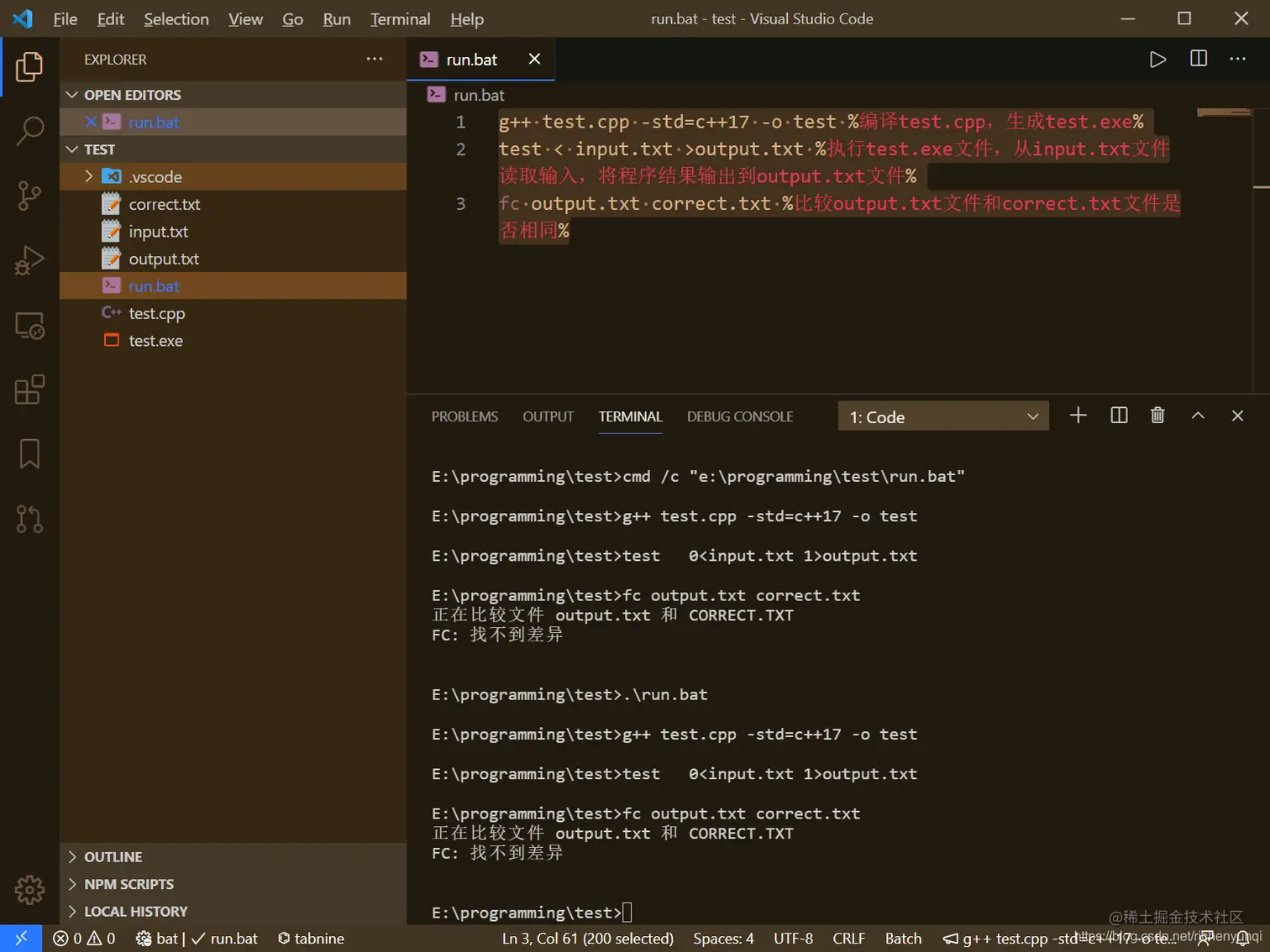
Task: Click the Ln 3, Col 61 cursor position
Action: [587, 939]
